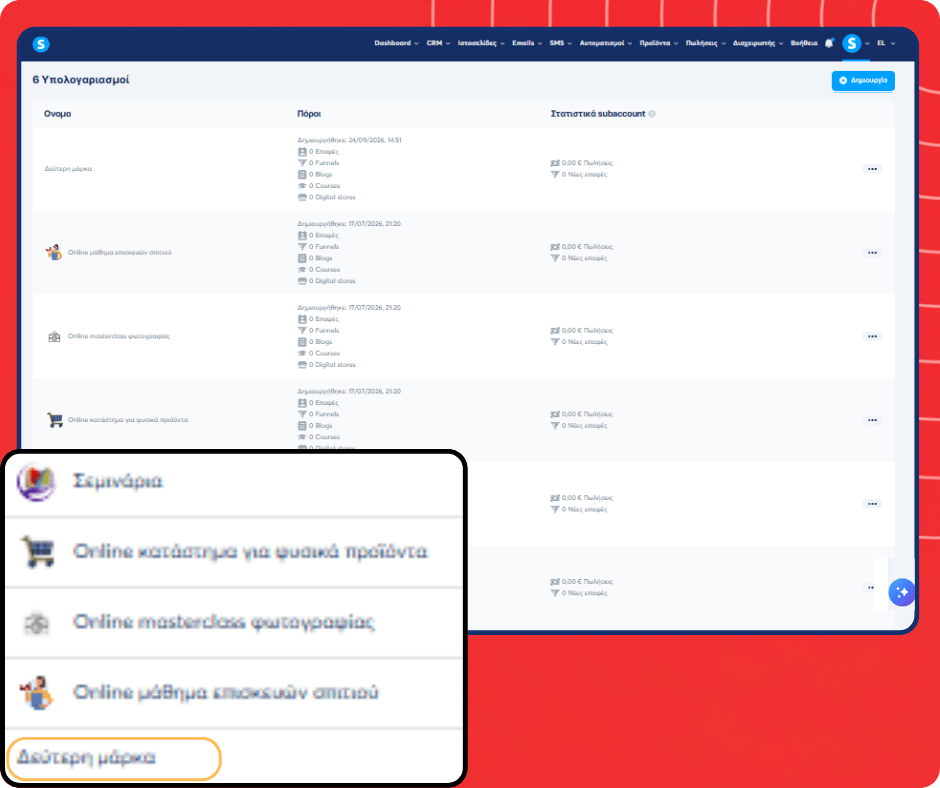Click Σεμινάρια avatar in the magnified list

[37, 482]
